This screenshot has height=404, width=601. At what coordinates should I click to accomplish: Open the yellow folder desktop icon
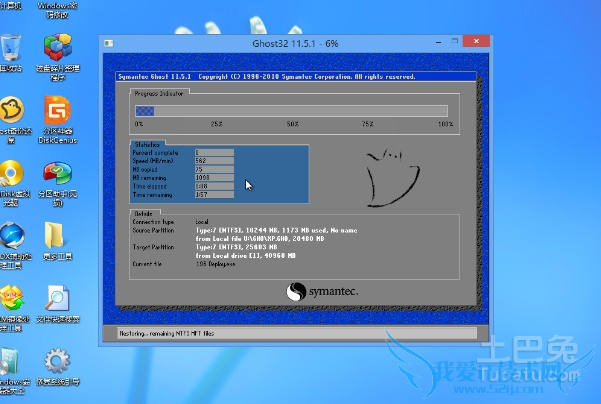pos(57,236)
